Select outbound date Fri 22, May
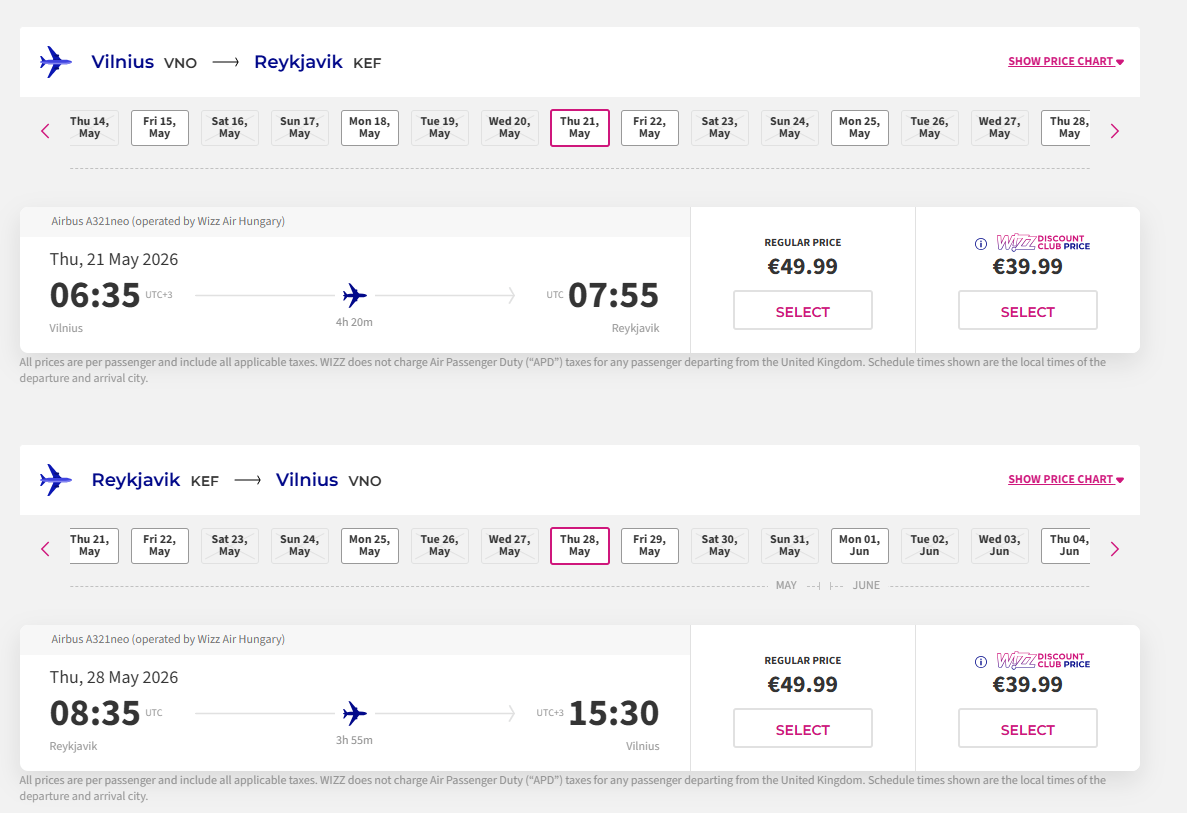This screenshot has height=813, width=1187. (x=650, y=128)
